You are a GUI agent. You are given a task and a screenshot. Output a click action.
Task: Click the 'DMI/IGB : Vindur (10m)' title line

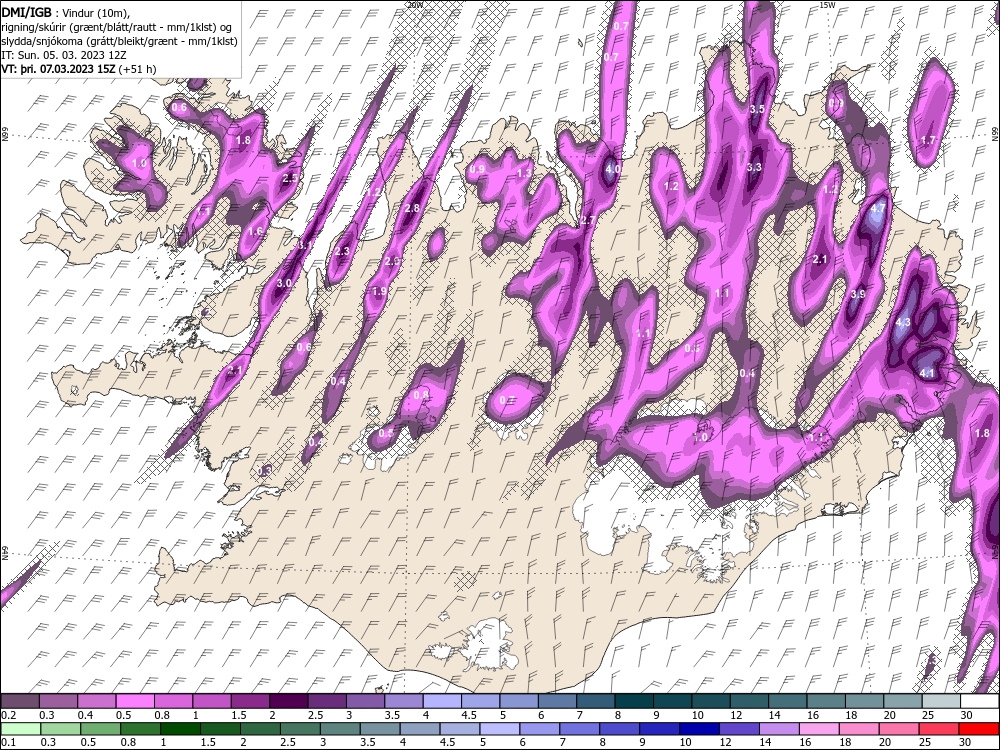pyautogui.click(x=66, y=11)
